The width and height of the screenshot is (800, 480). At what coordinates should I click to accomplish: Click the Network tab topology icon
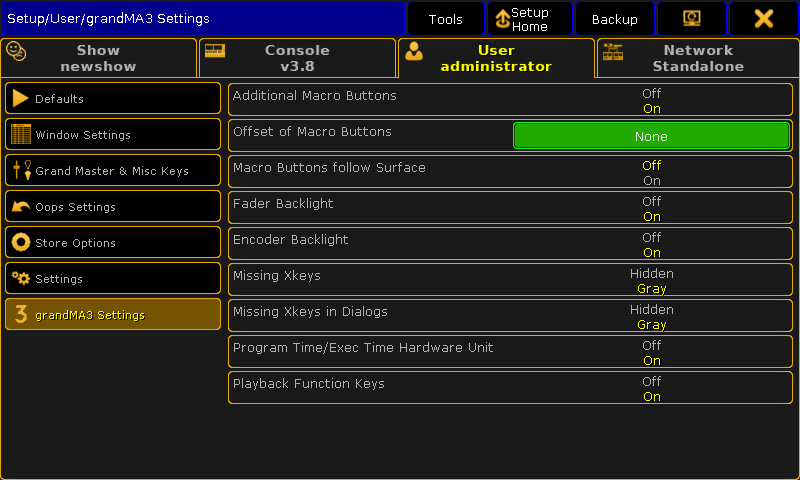coord(613,52)
